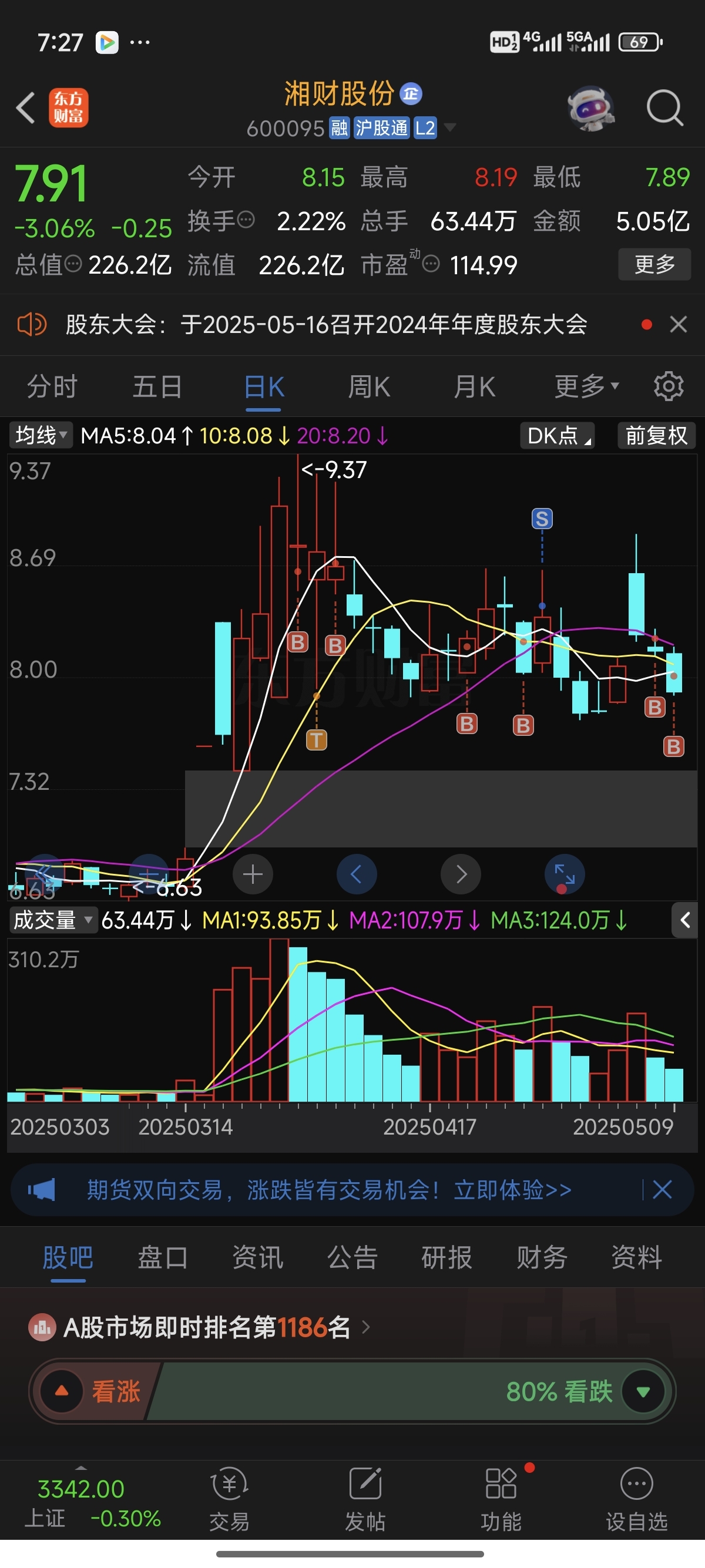This screenshot has width=705, height=1568.
Task: Switch to 公告 tab
Action: (352, 1257)
